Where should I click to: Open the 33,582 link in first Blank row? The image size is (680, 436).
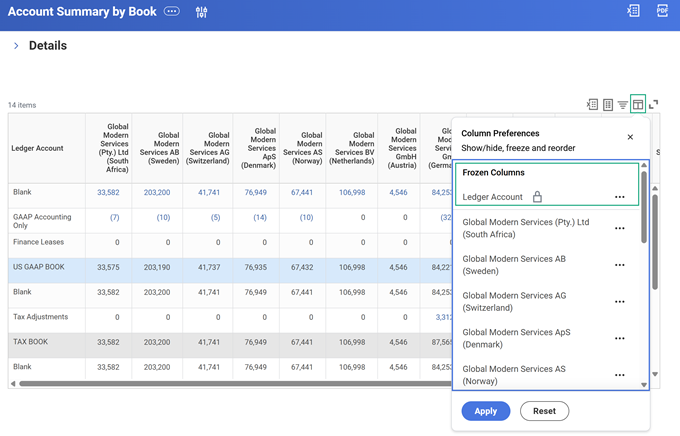pos(108,192)
